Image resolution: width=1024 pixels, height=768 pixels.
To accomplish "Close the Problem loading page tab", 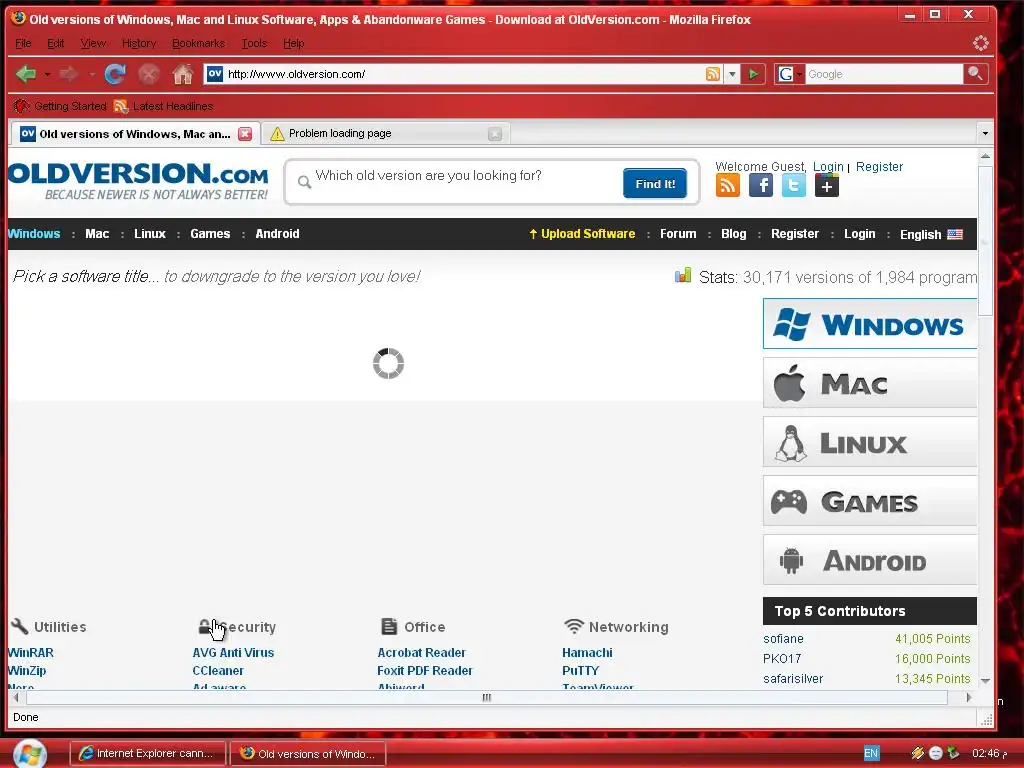I will pos(495,134).
